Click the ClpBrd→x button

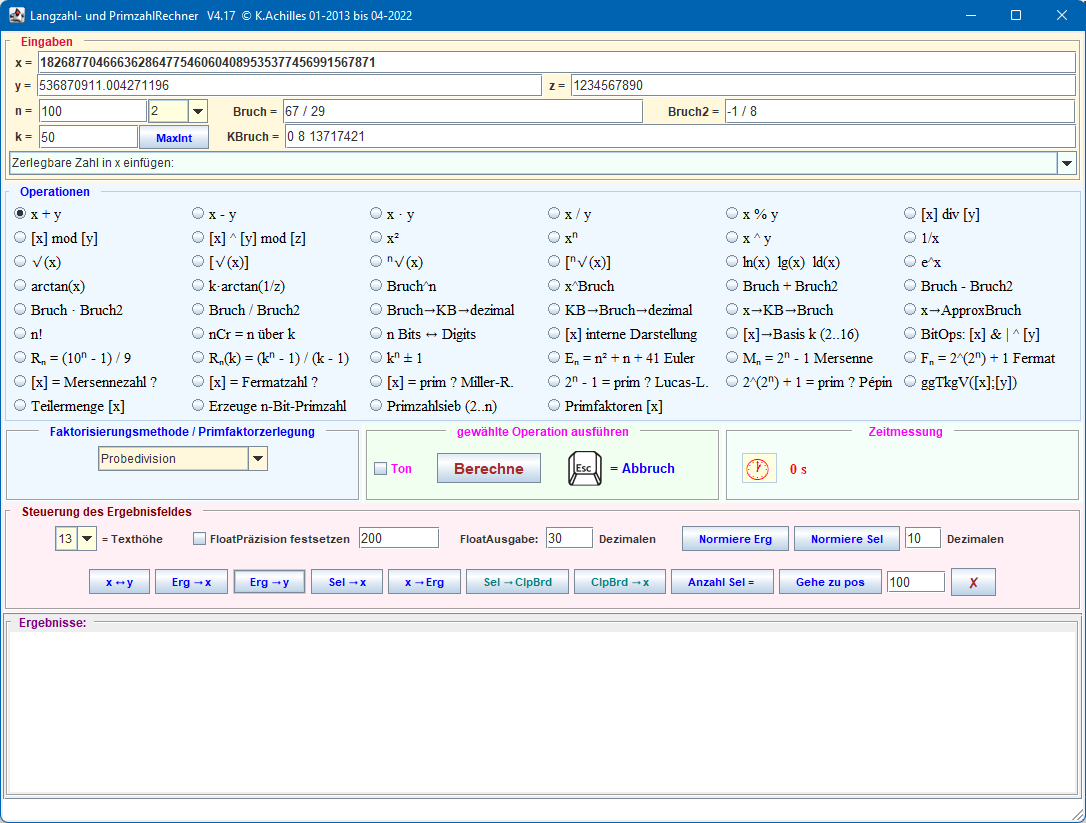pyautogui.click(x=620, y=582)
